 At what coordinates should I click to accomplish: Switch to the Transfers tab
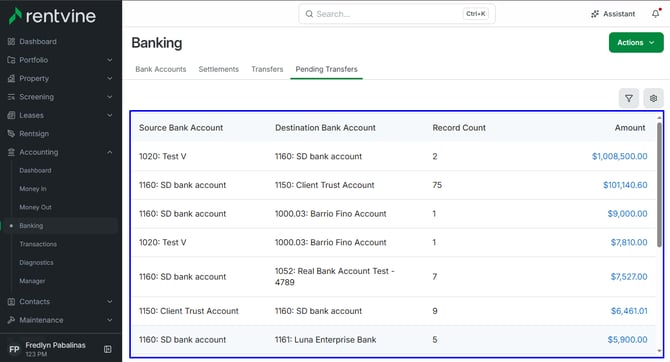(x=267, y=69)
